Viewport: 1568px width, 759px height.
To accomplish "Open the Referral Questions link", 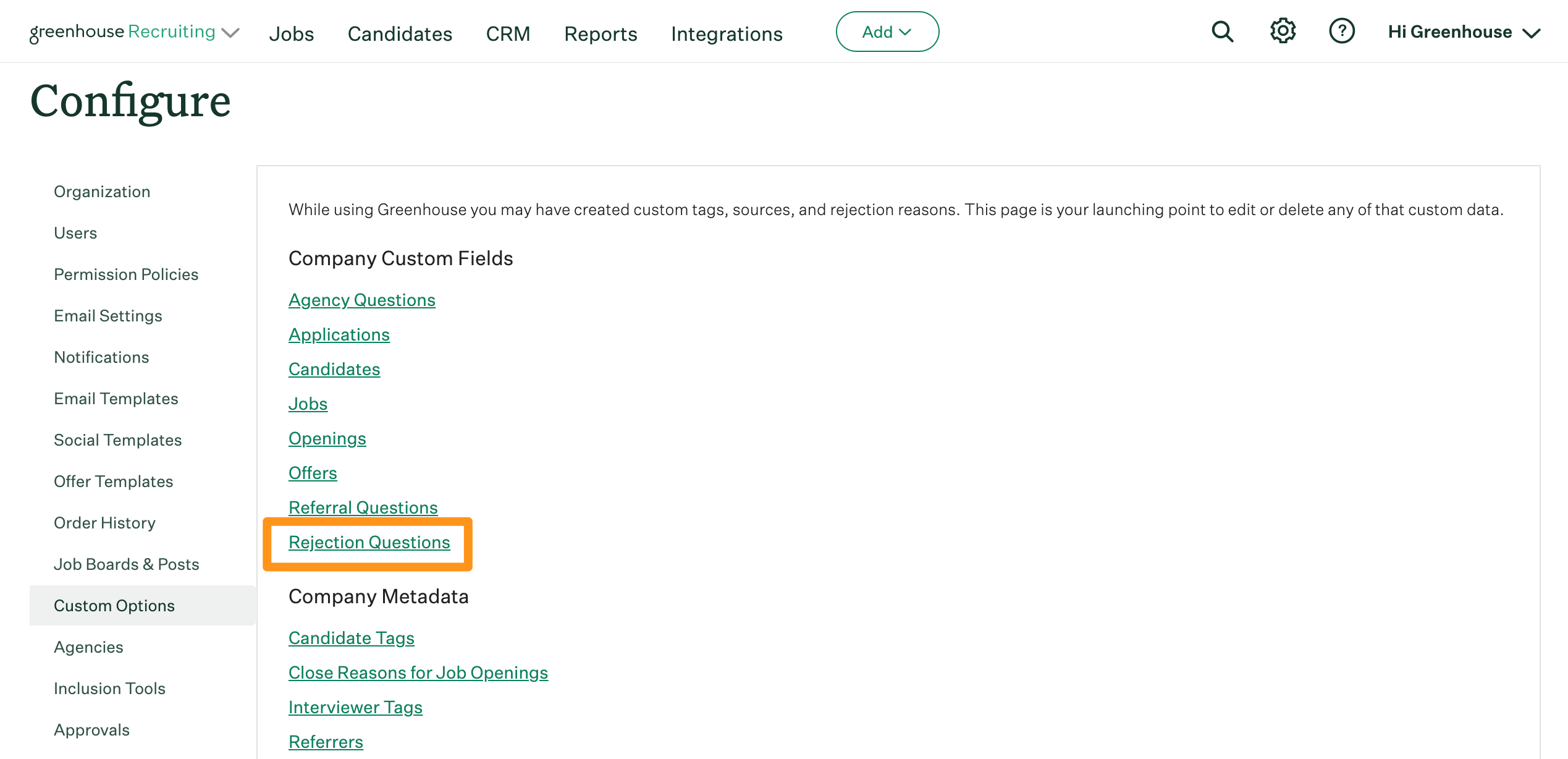I will (363, 507).
